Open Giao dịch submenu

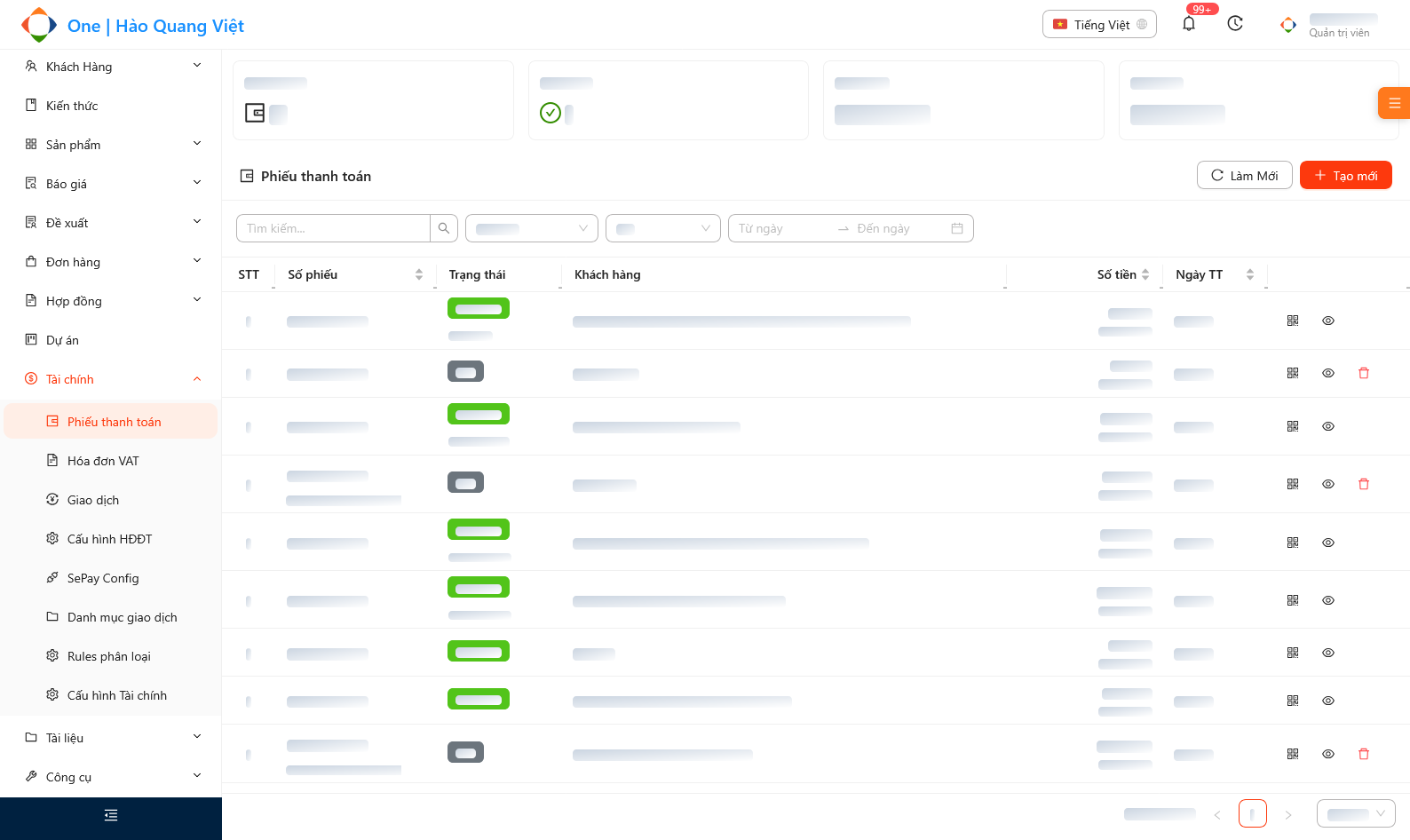111,500
